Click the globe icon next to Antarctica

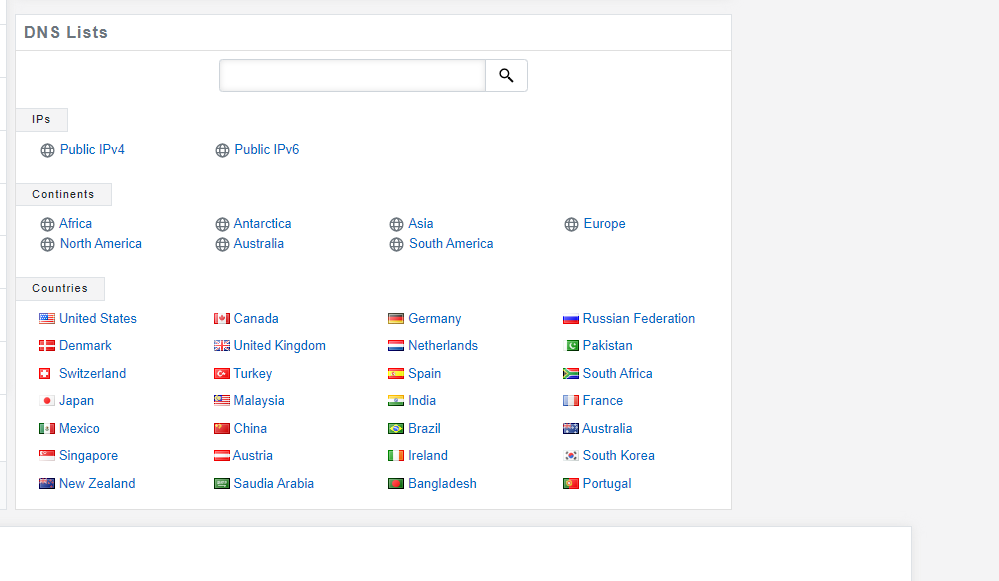click(222, 224)
